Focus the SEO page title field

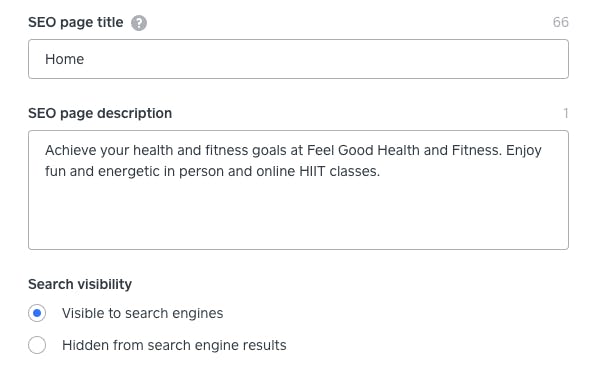[x=298, y=59]
